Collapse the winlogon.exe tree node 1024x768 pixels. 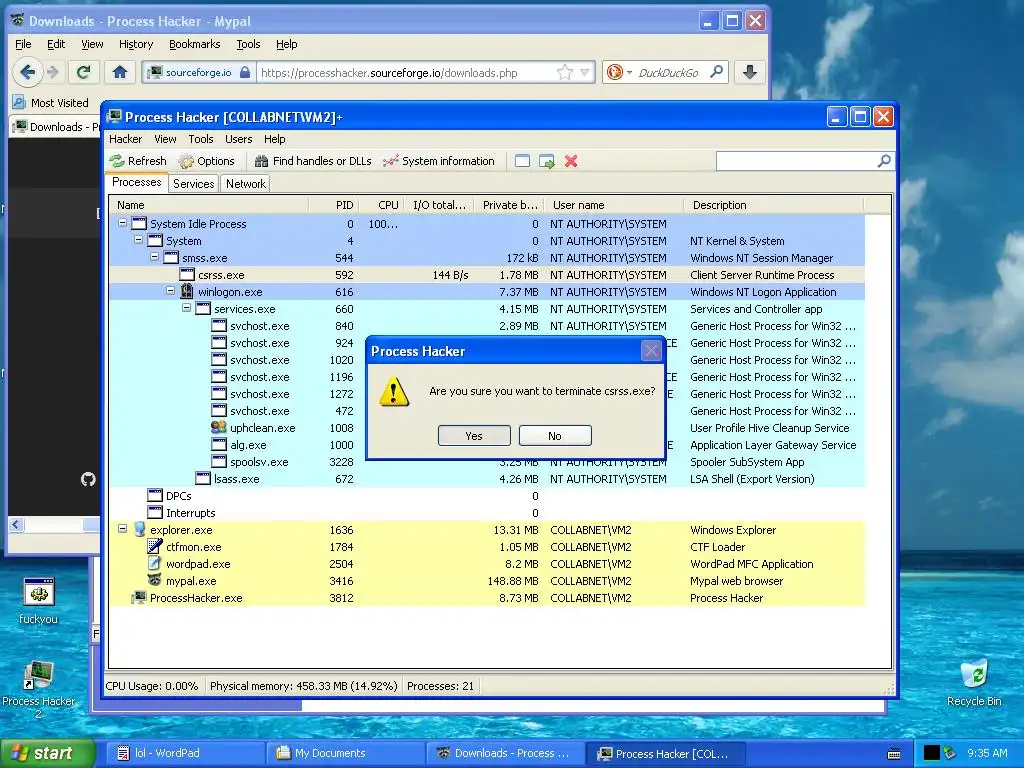[x=170, y=291]
